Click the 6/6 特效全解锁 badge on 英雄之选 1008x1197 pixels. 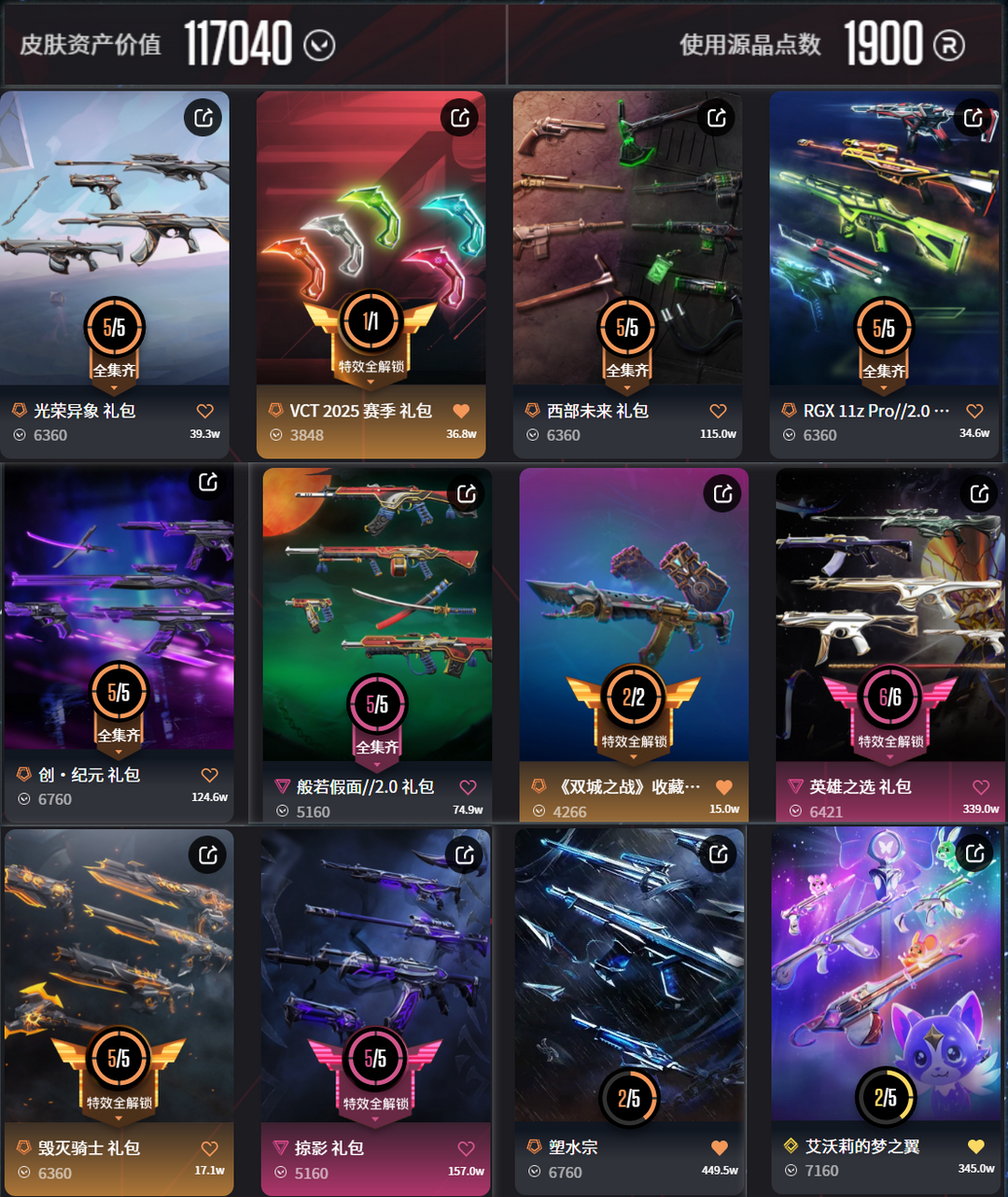(x=890, y=709)
